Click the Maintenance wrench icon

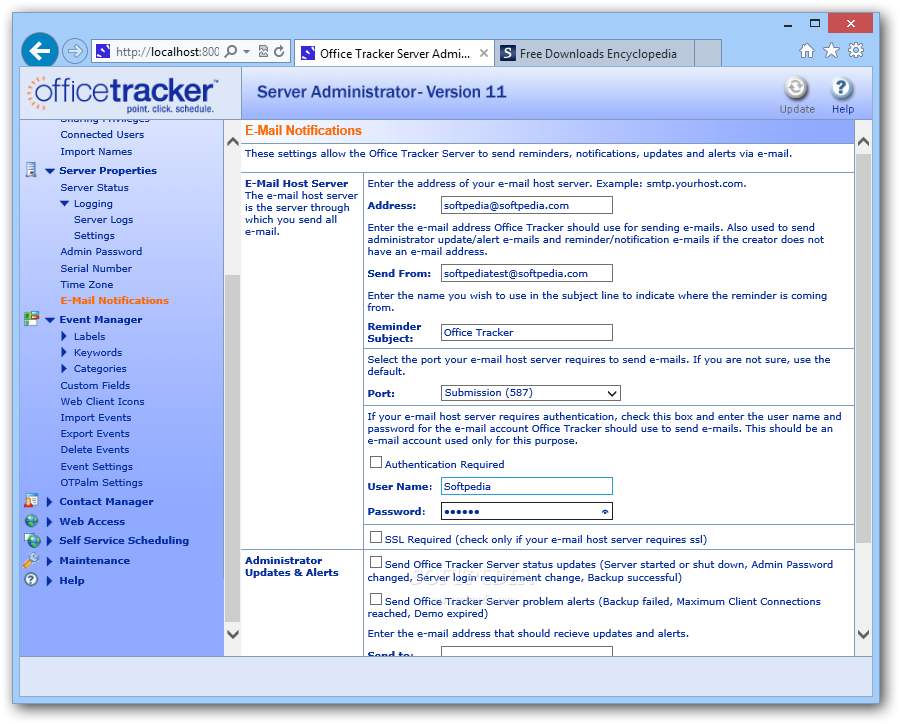pyautogui.click(x=31, y=560)
